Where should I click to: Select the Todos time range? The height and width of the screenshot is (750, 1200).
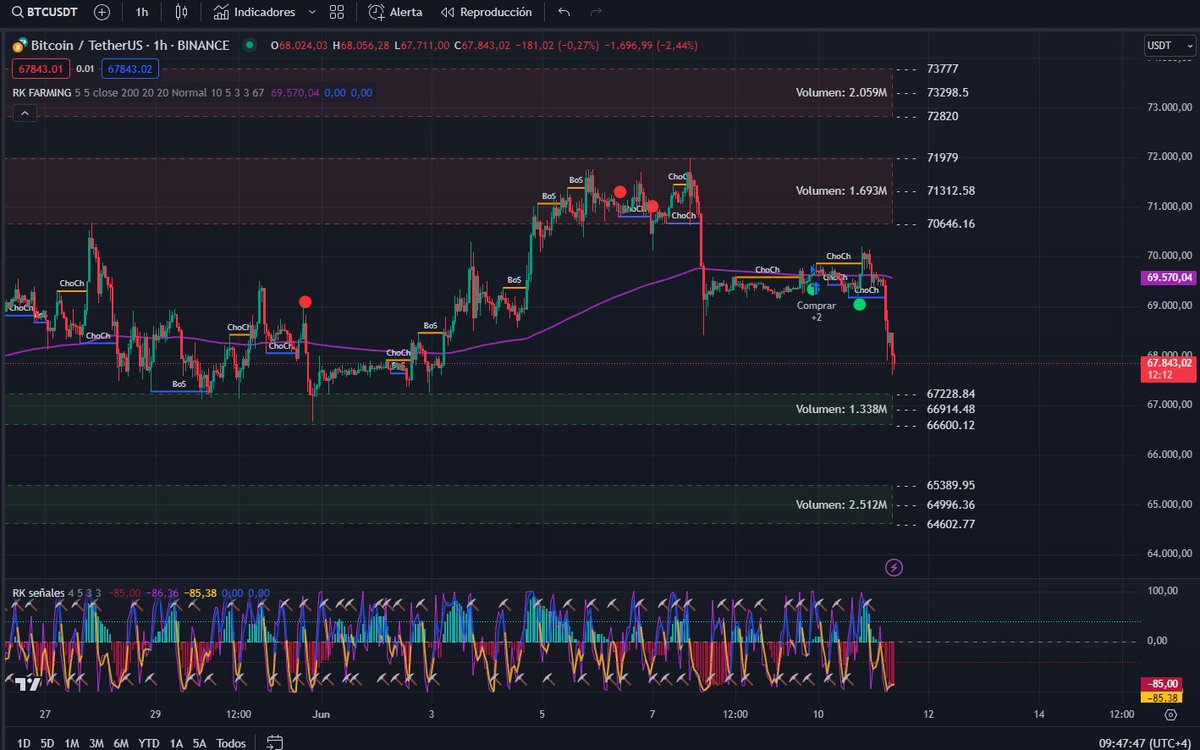click(x=231, y=743)
